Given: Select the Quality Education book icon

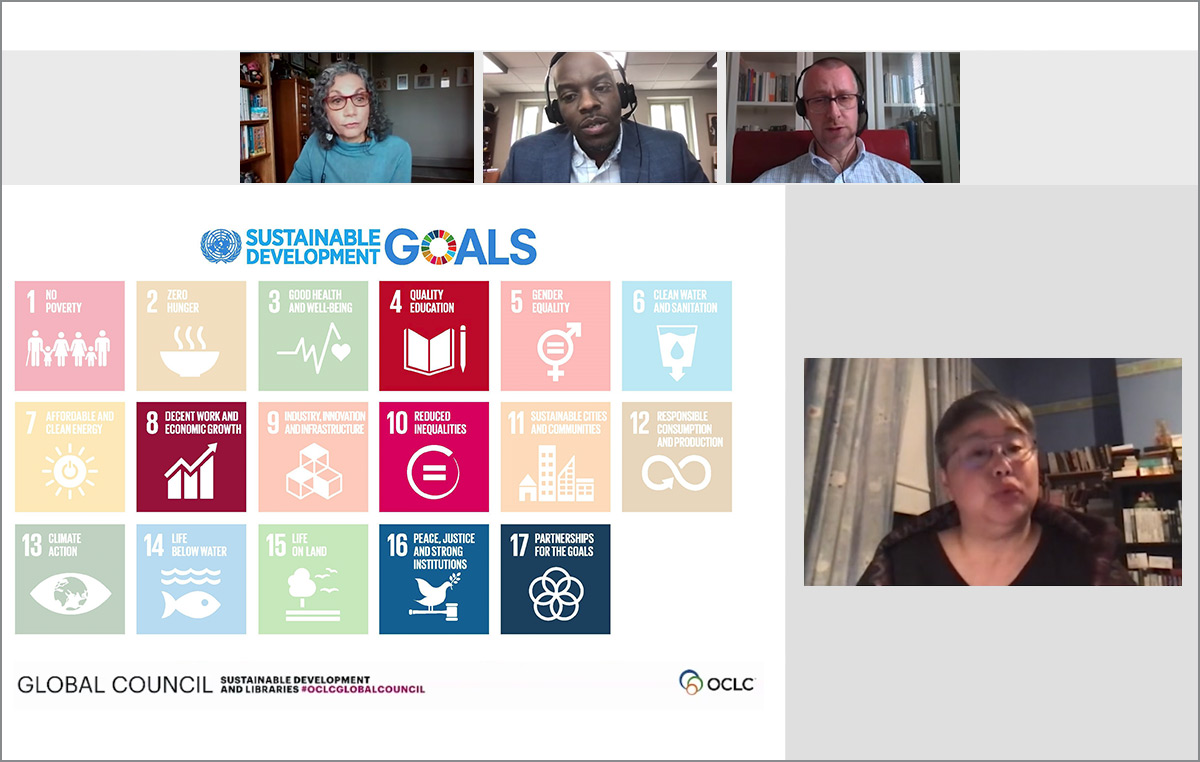Looking at the screenshot, I should (434, 351).
